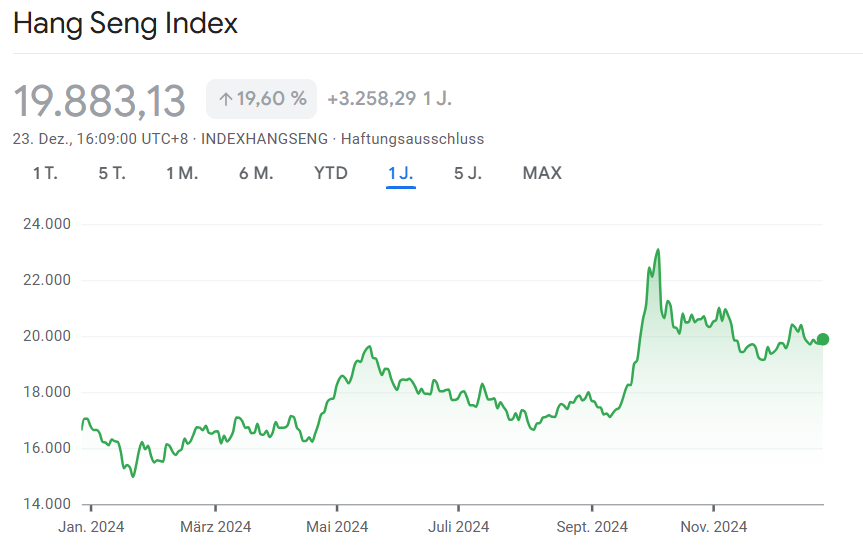The width and height of the screenshot is (863, 545).
Task: Click the green current-value dot on chart
Action: pos(823,339)
